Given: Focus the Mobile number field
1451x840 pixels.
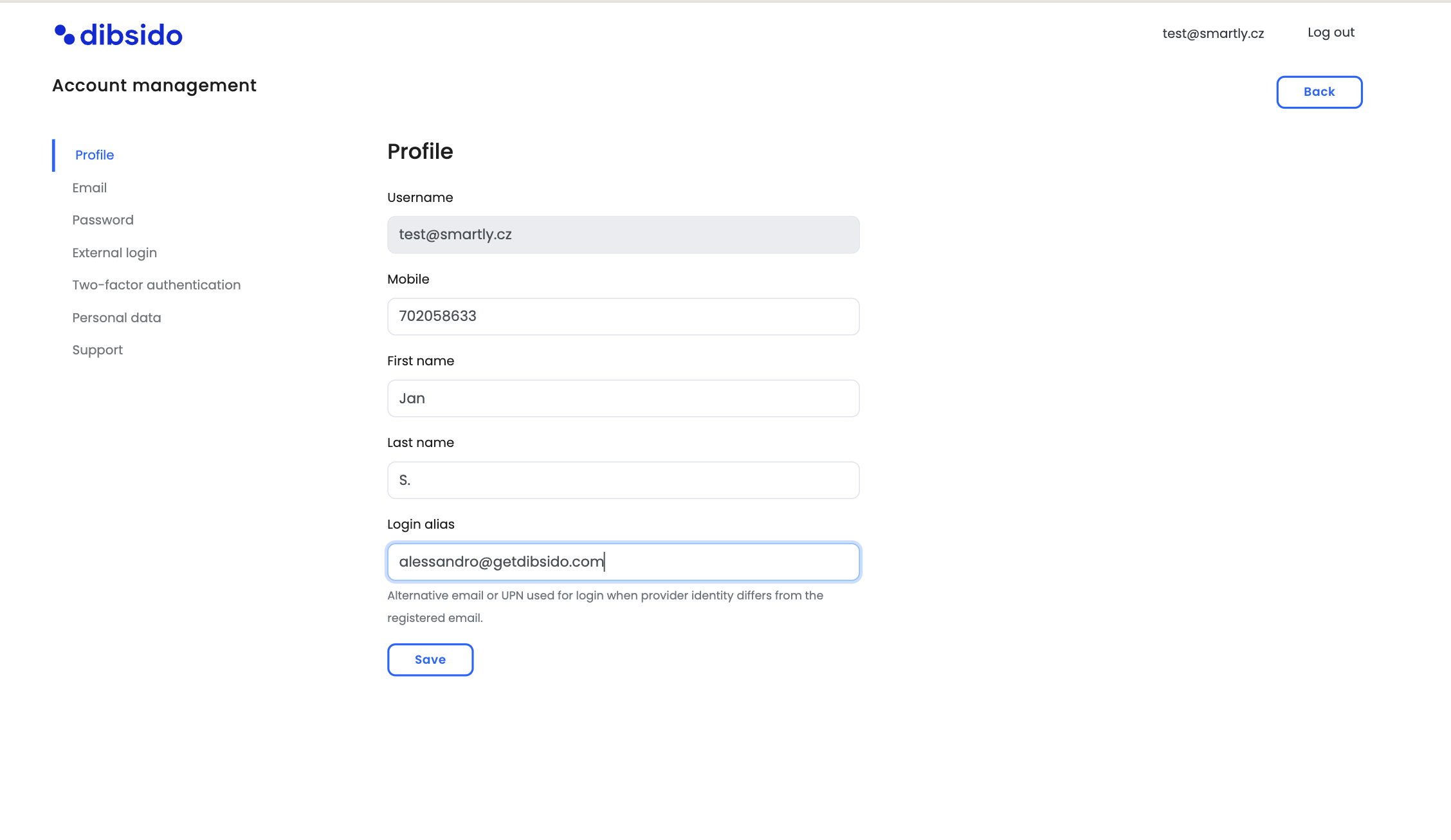Looking at the screenshot, I should tap(623, 316).
